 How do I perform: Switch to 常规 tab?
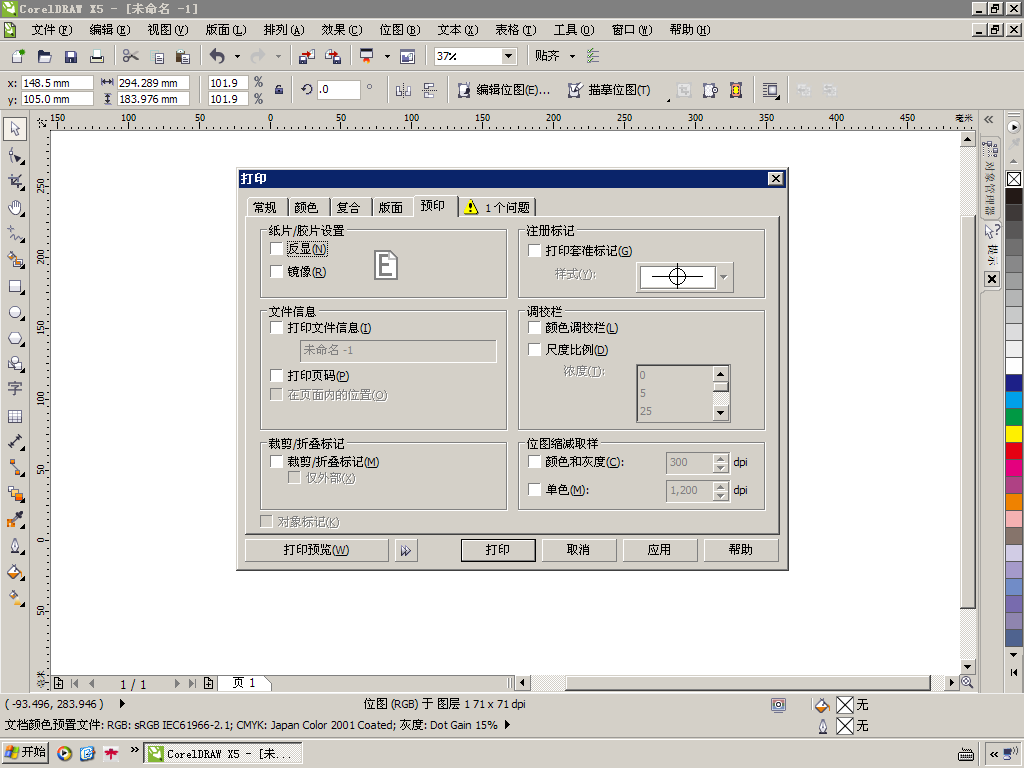(x=265, y=208)
